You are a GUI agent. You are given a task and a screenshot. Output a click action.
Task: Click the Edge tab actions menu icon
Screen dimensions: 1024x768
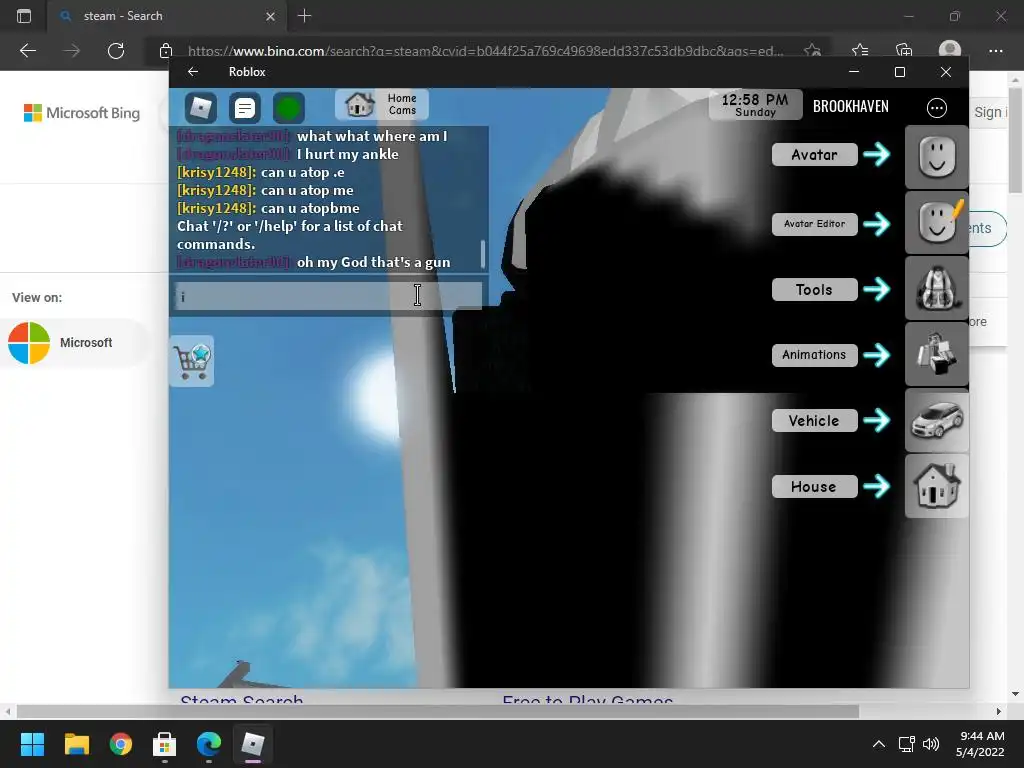pyautogui.click(x=24, y=16)
